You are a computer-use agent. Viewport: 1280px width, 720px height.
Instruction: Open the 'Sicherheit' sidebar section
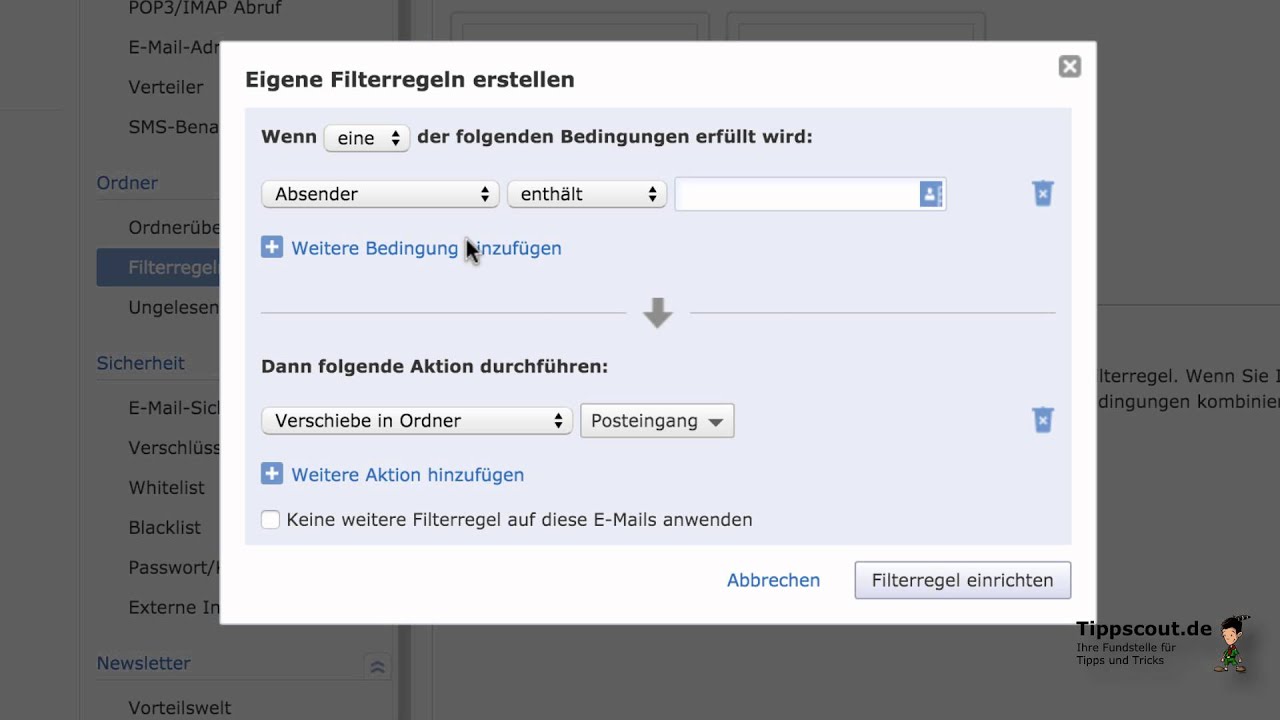[140, 363]
